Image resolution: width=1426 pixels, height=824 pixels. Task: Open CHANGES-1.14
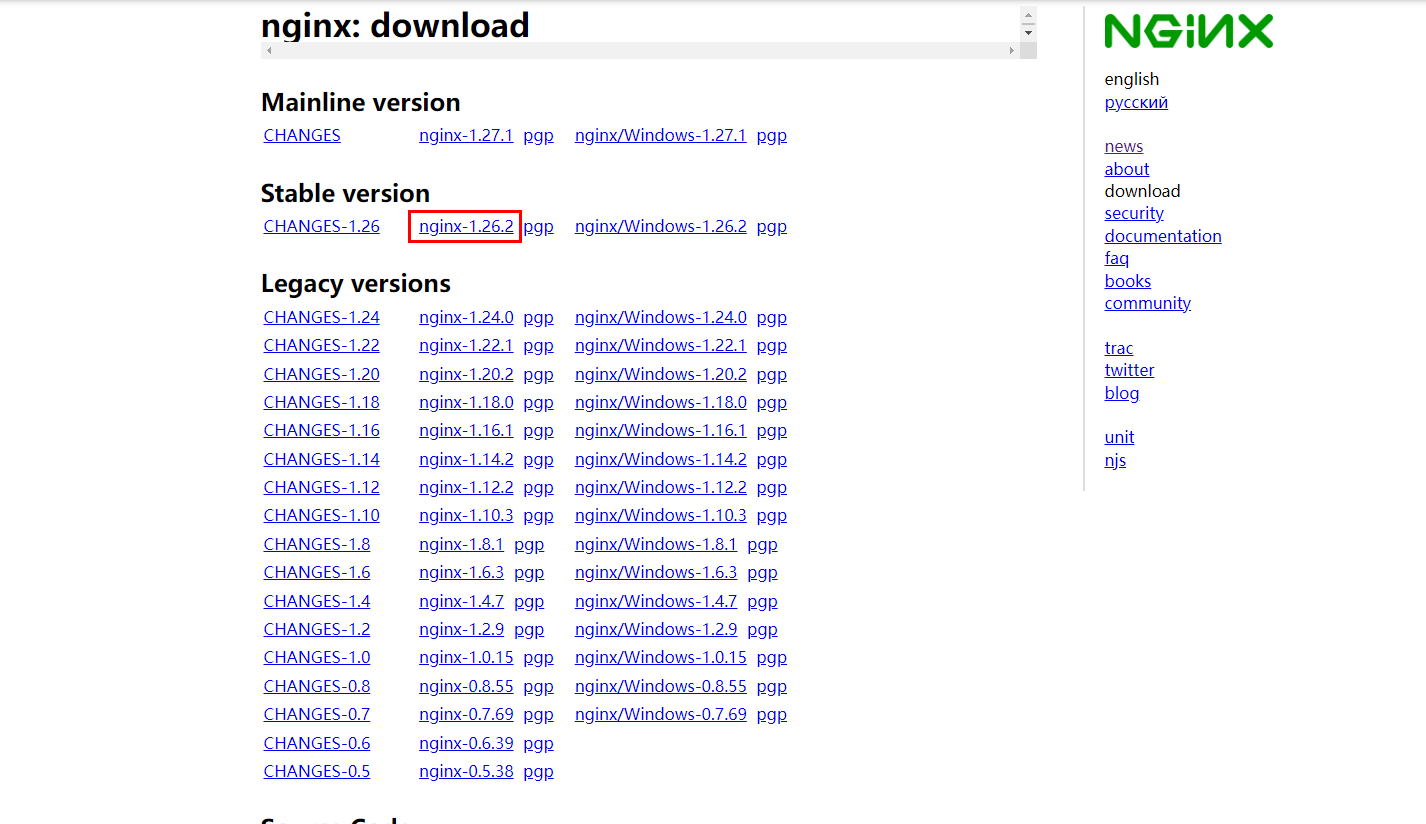(322, 459)
